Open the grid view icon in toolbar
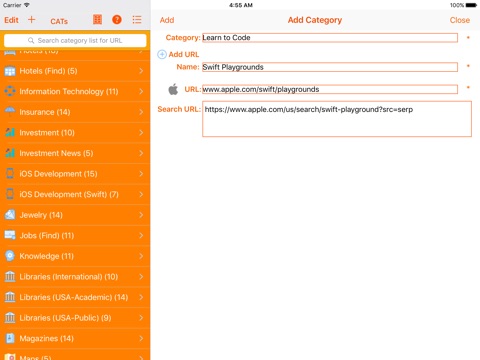 pyautogui.click(x=97, y=20)
